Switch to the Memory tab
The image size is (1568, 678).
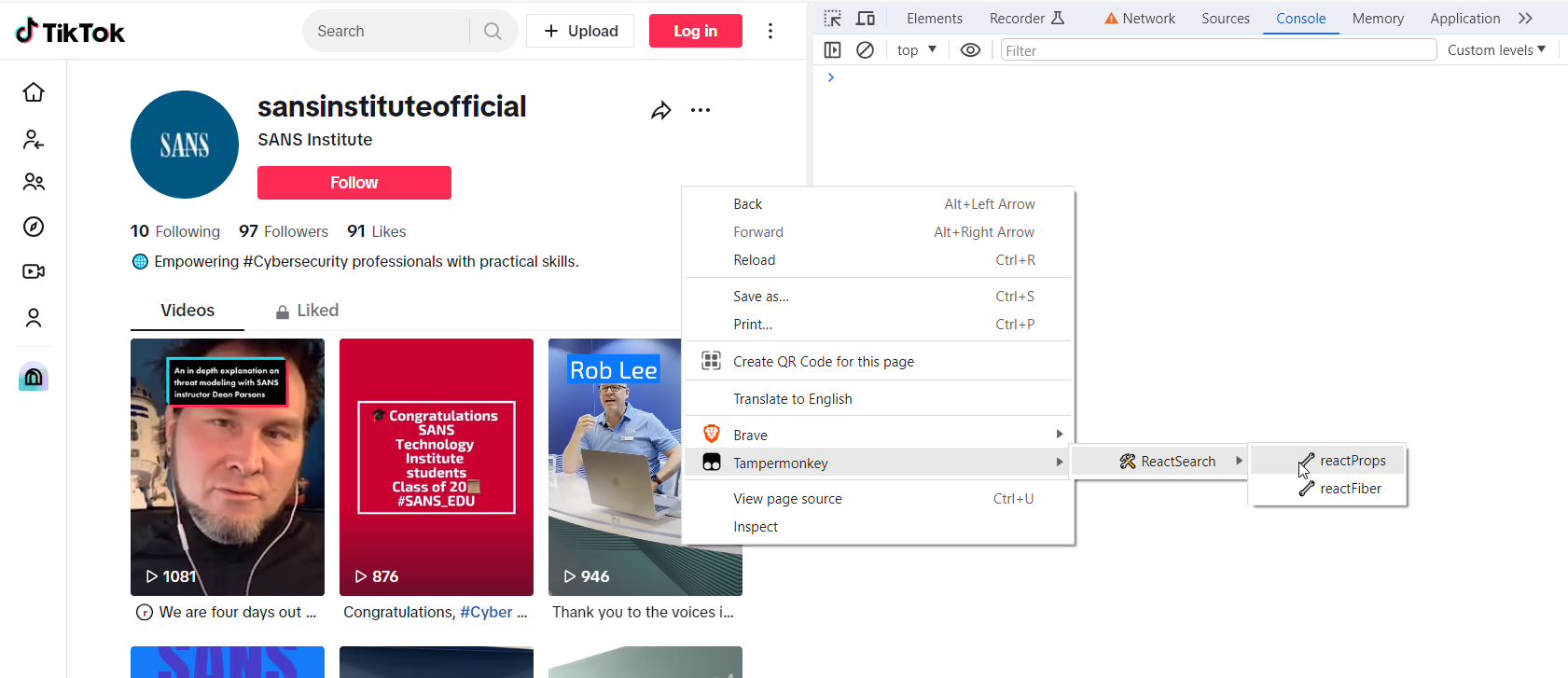(1378, 19)
